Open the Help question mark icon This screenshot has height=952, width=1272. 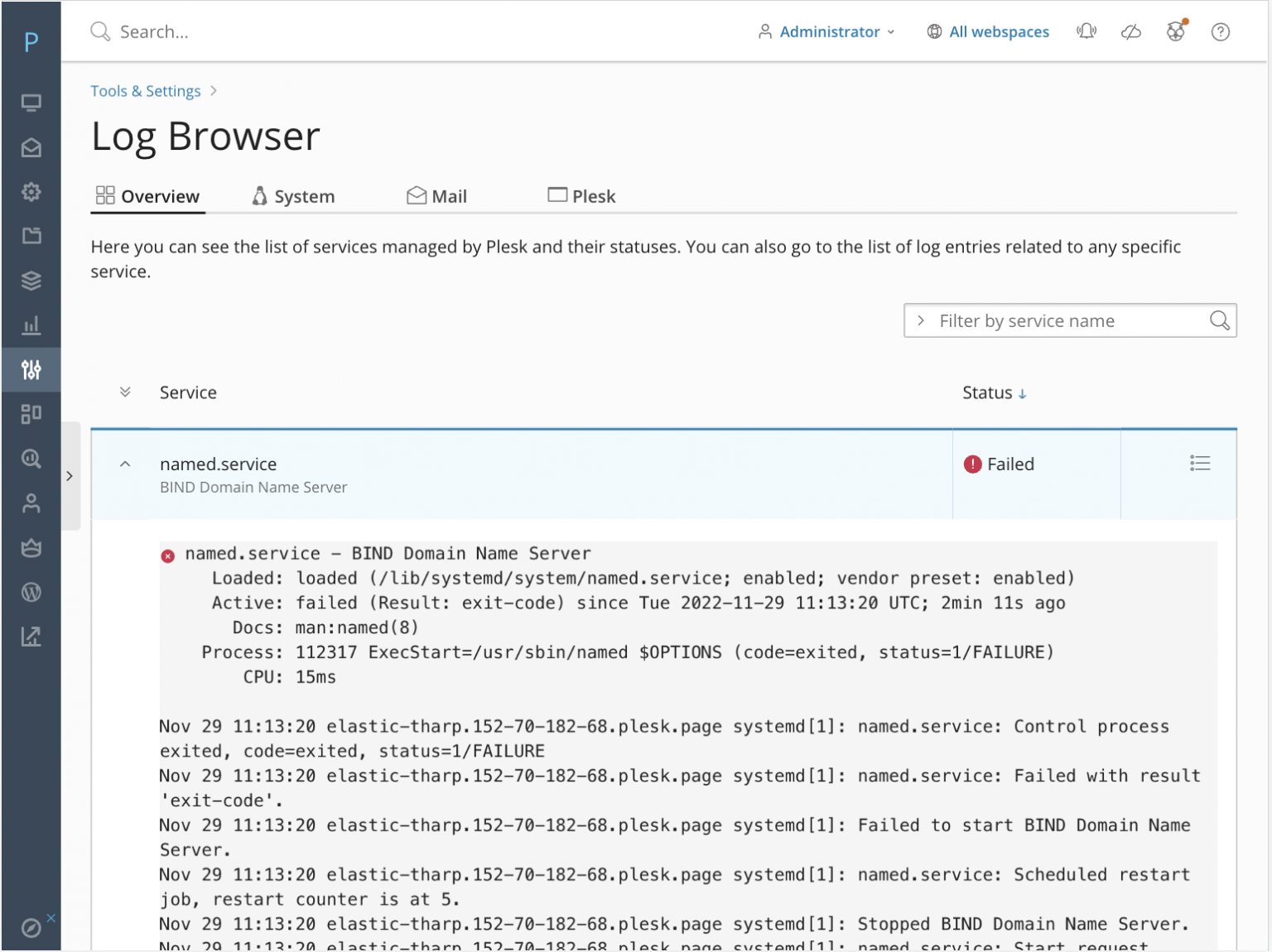(x=1220, y=31)
